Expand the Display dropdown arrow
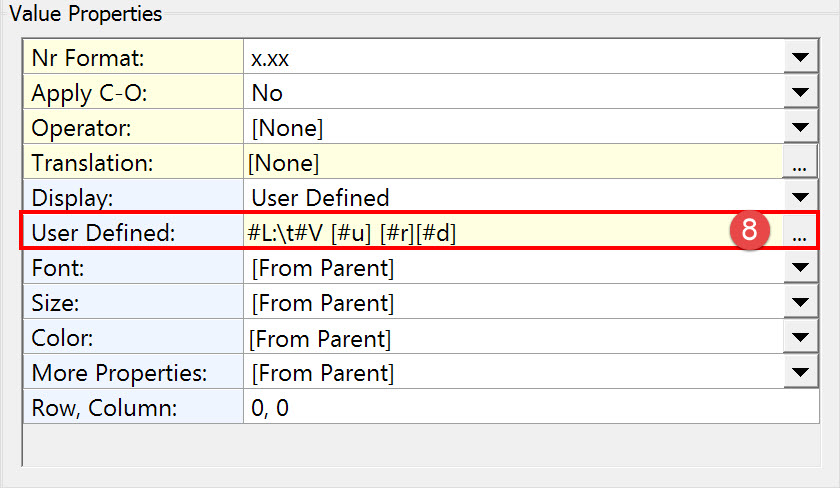The image size is (840, 488). [x=799, y=197]
